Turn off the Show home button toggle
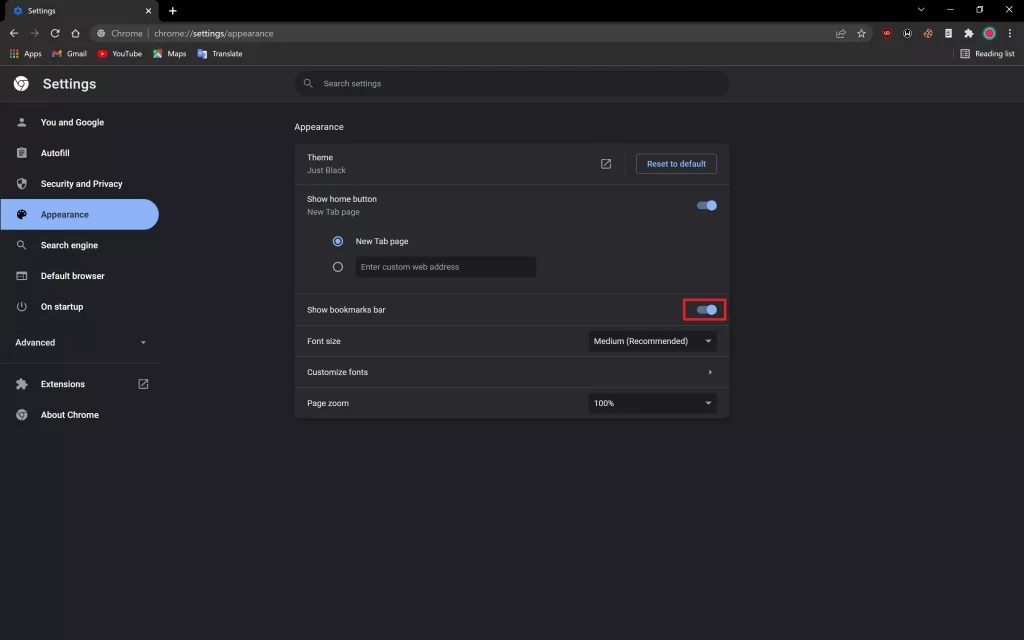Screen dimensions: 1024x640 (x=707, y=205)
